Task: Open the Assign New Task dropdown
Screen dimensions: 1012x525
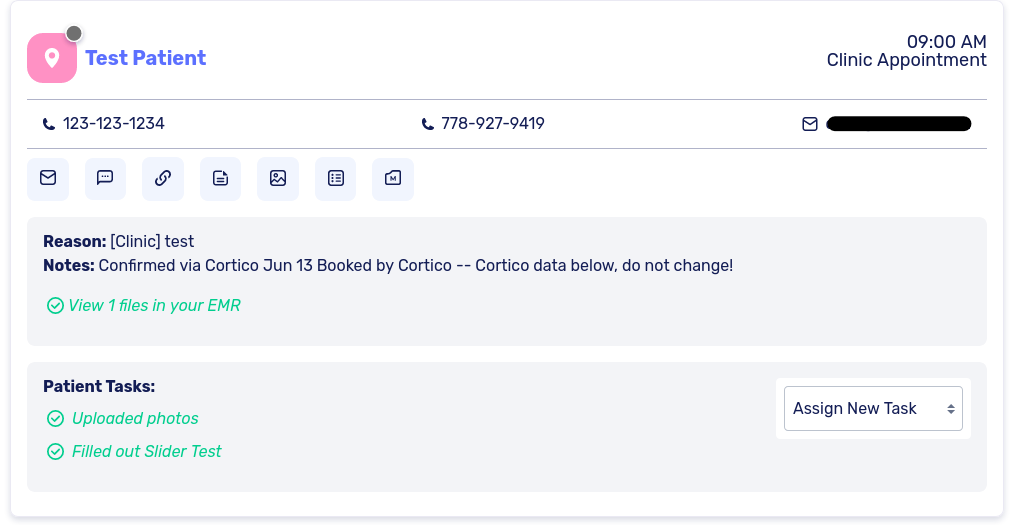Action: pos(873,408)
